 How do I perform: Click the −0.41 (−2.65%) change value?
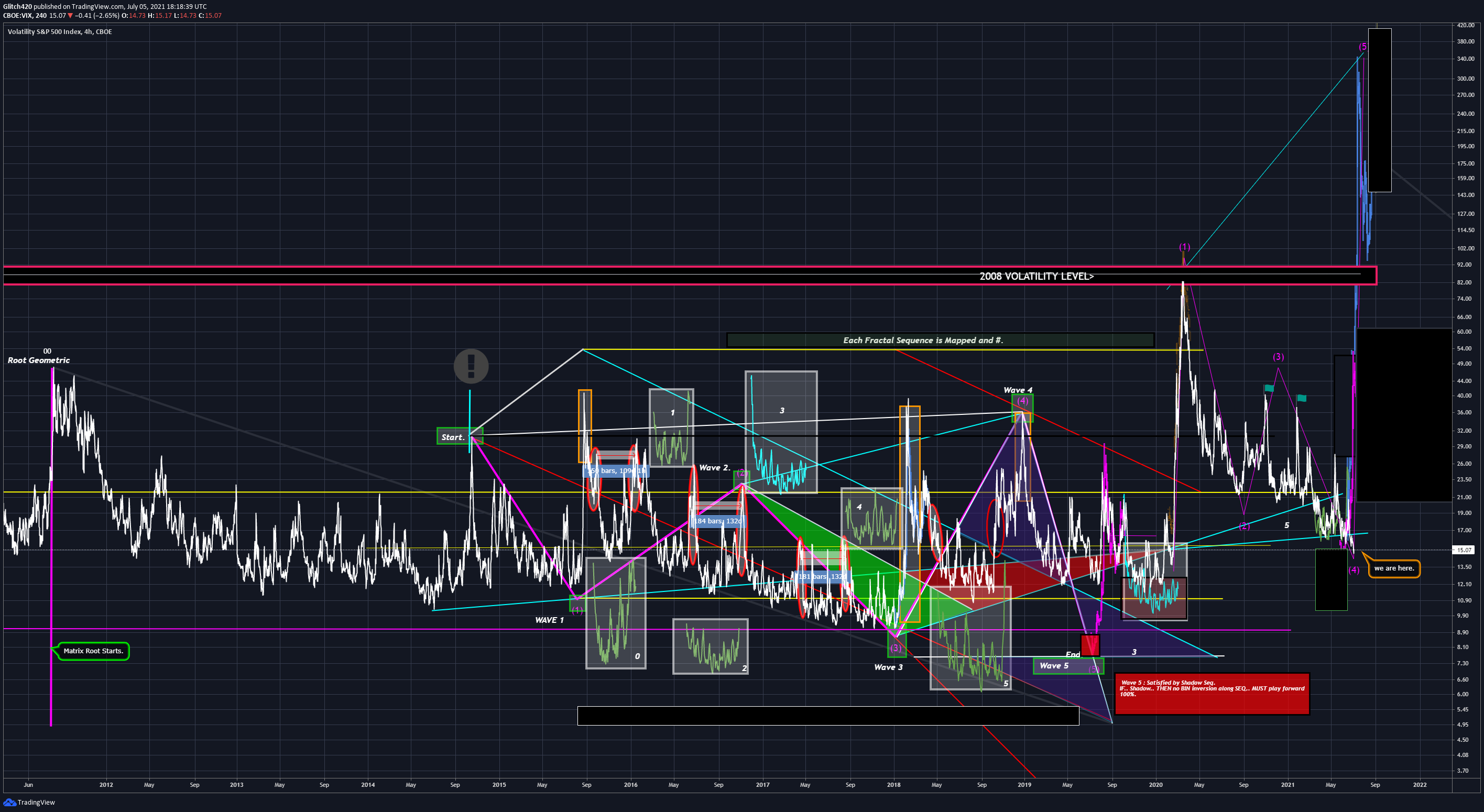coord(97,16)
